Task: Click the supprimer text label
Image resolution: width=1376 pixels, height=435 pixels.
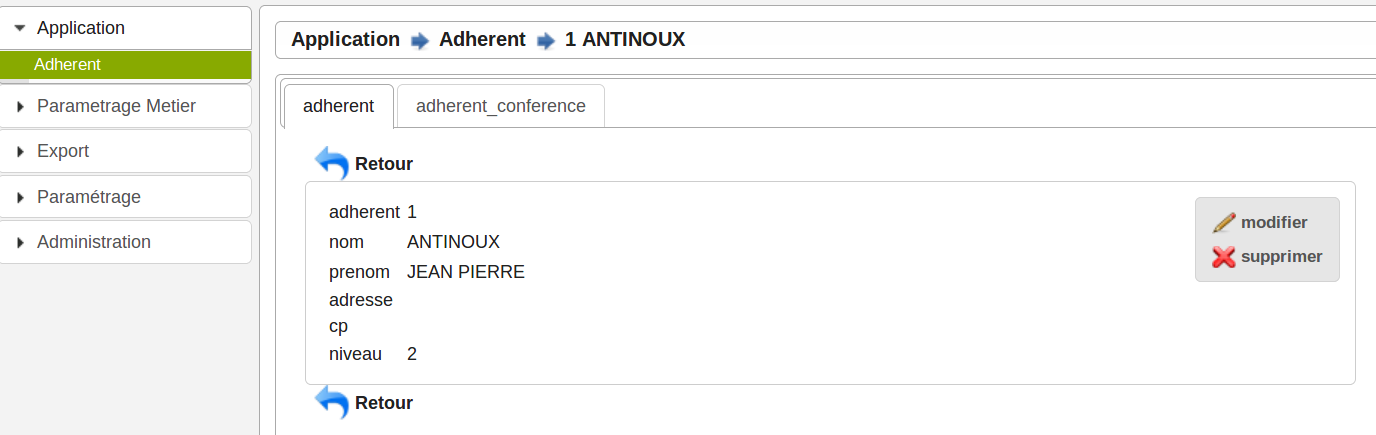Action: [1281, 257]
